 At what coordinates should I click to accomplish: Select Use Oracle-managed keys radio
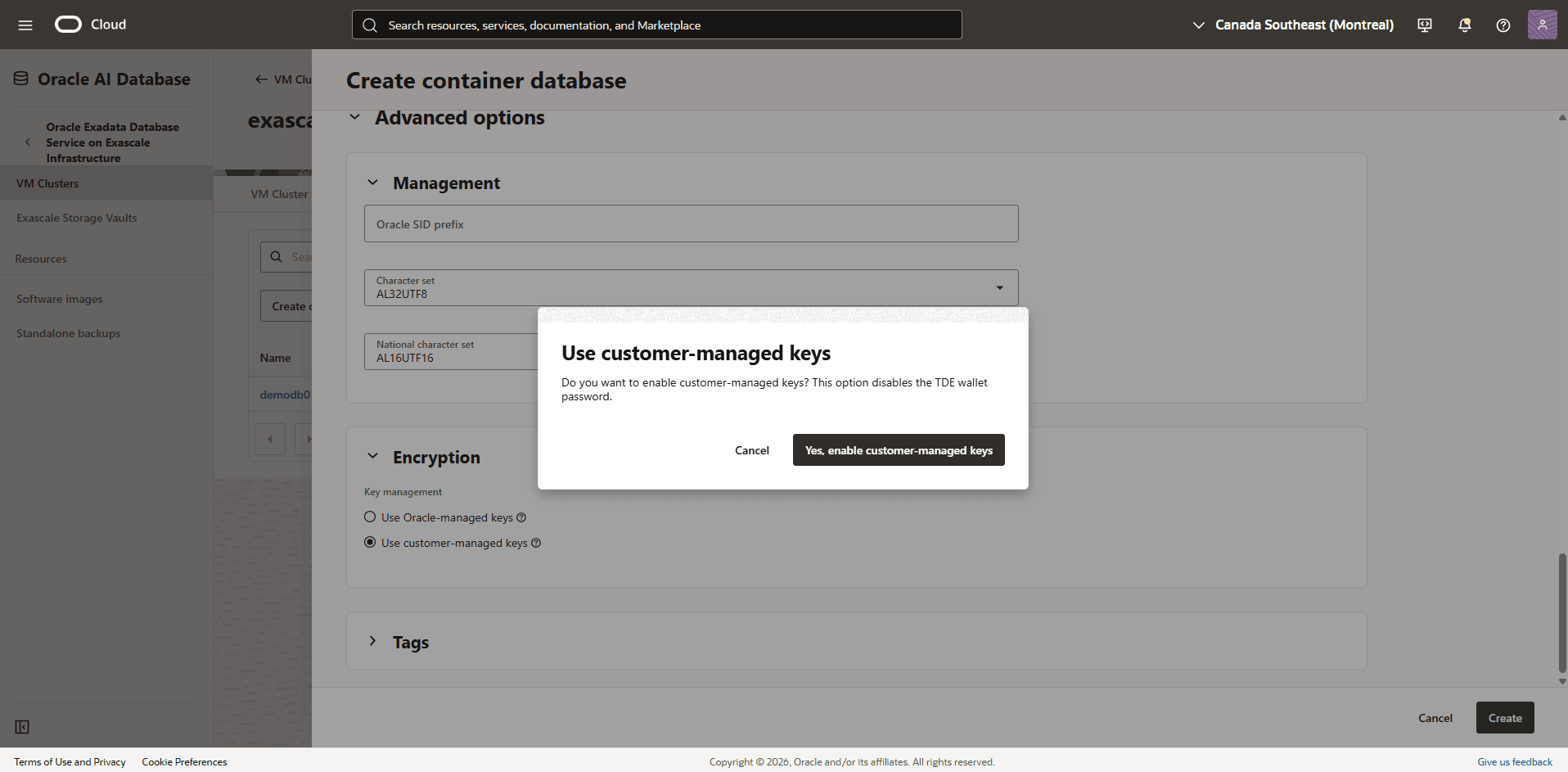[x=370, y=517]
